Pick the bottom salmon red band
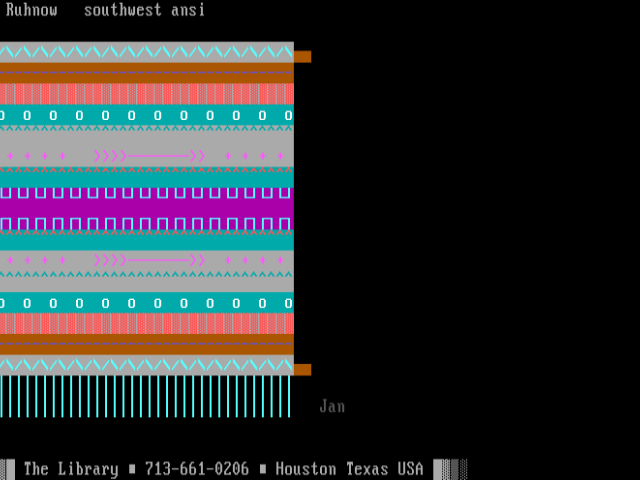The image size is (640, 480). click(x=146, y=323)
